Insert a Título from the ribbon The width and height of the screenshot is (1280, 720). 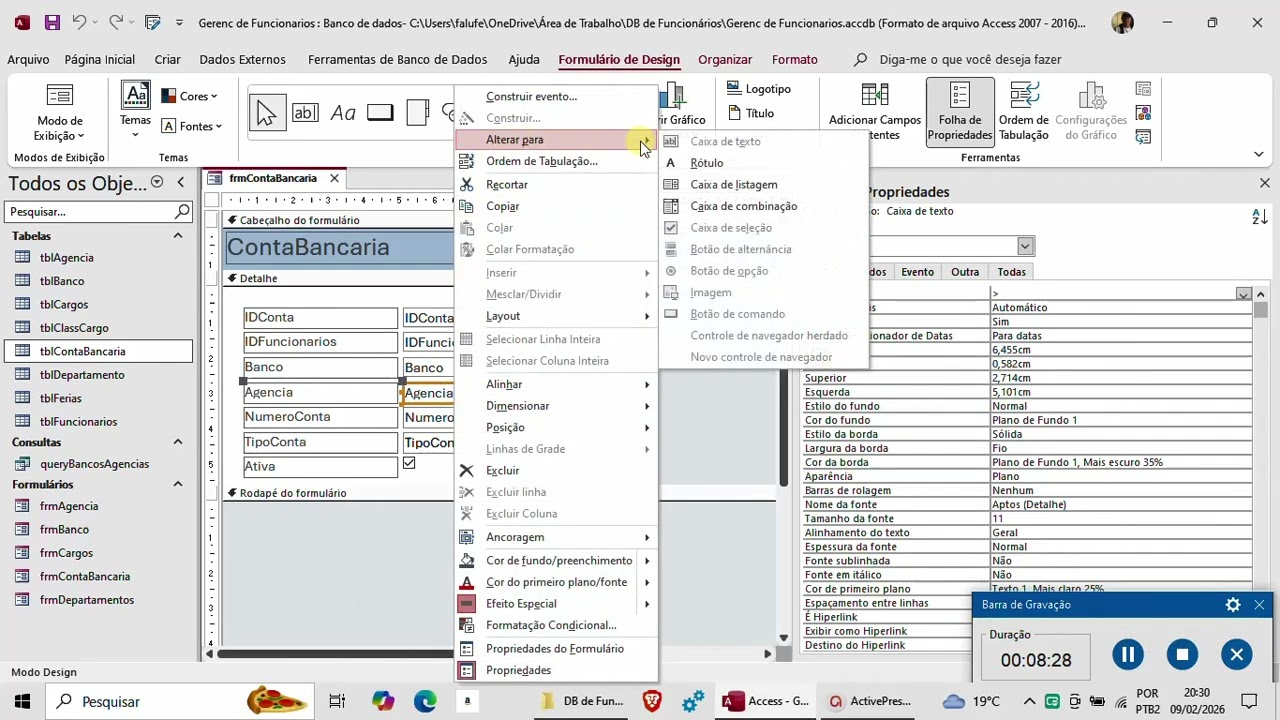(751, 113)
